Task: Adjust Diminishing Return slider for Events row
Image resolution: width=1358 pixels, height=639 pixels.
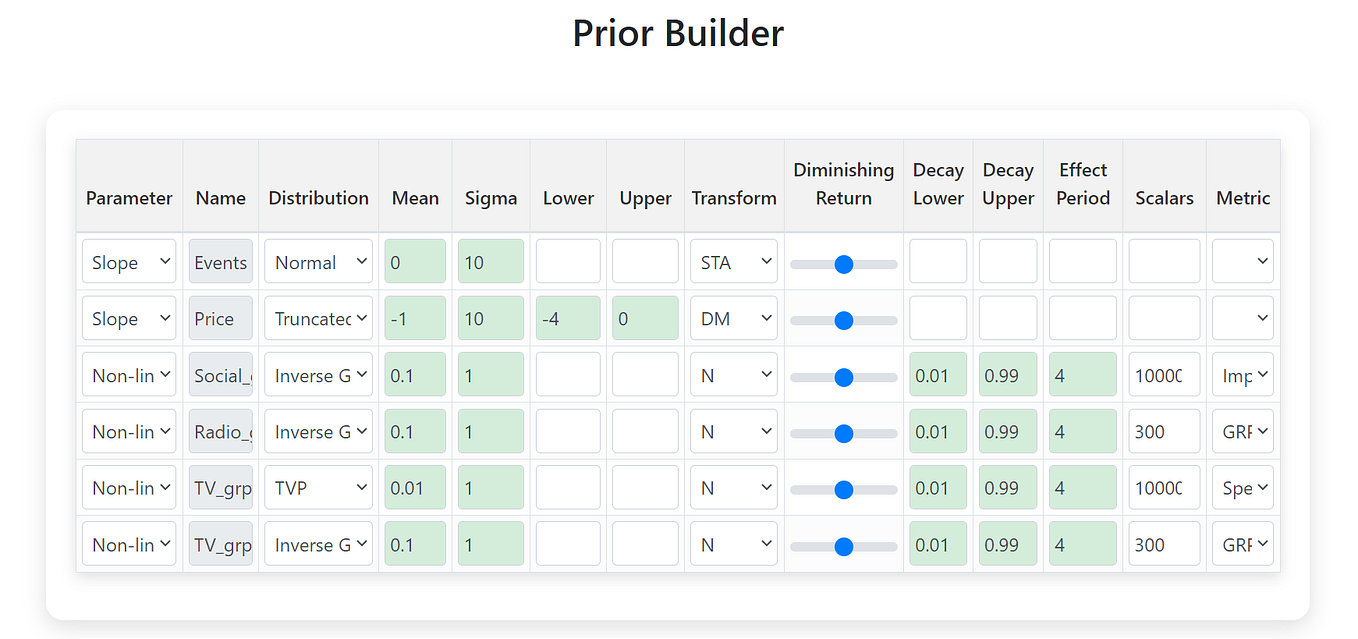Action: tap(843, 264)
